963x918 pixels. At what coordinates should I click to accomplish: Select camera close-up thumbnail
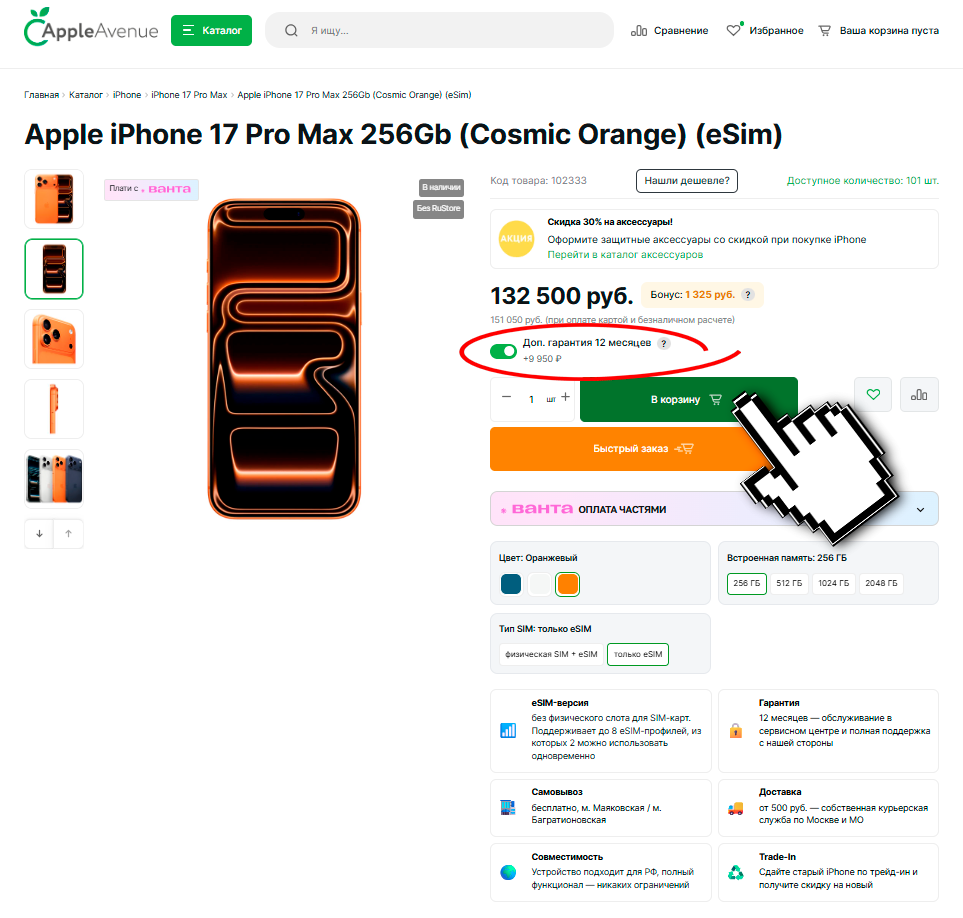[x=54, y=339]
